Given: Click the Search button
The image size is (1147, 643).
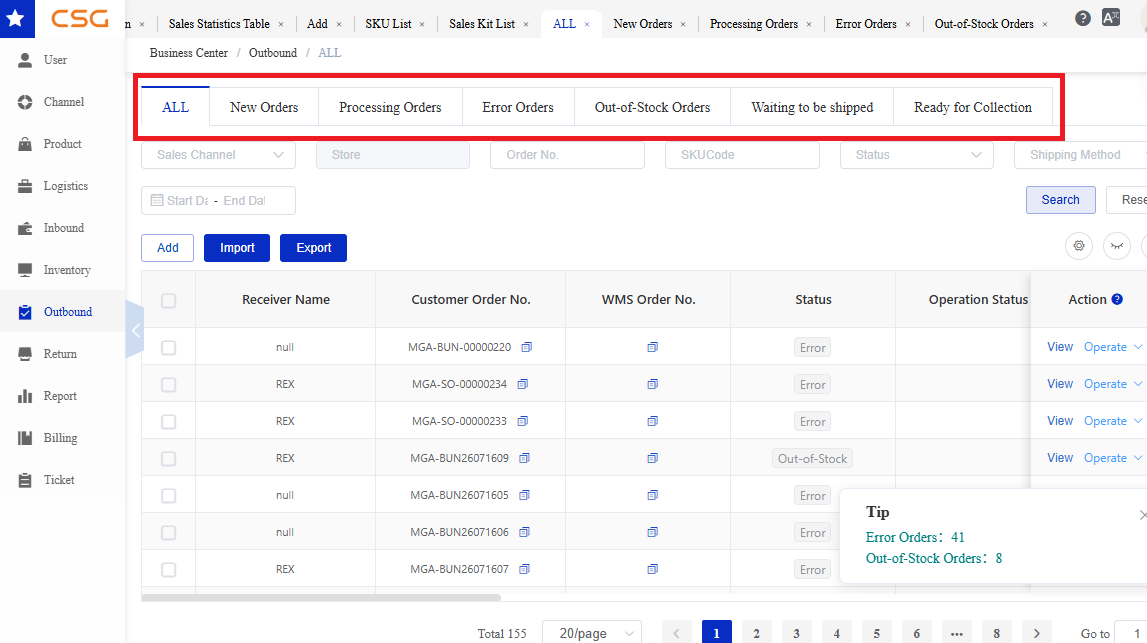Looking at the screenshot, I should [1061, 200].
